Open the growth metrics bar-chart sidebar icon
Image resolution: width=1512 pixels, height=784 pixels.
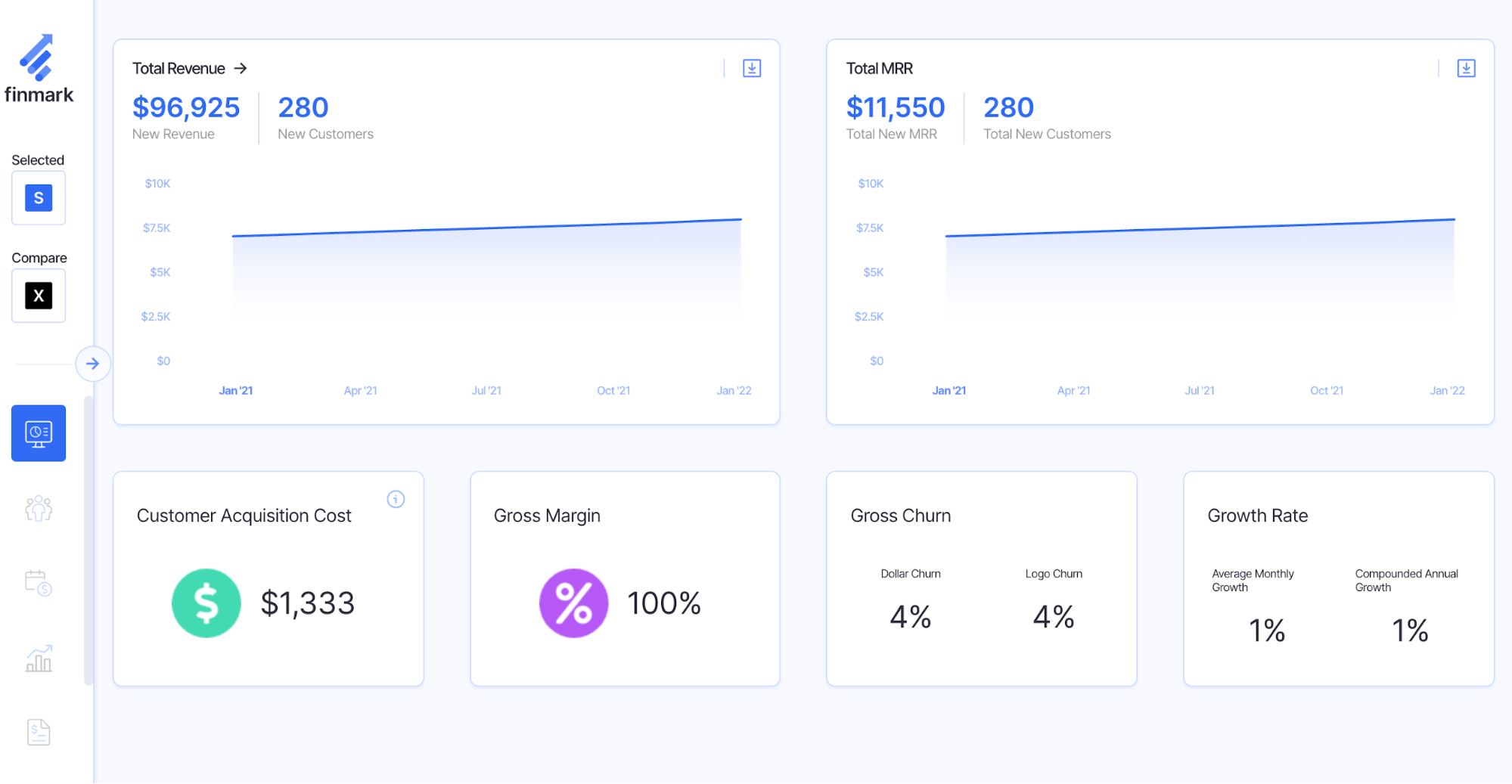click(x=38, y=658)
